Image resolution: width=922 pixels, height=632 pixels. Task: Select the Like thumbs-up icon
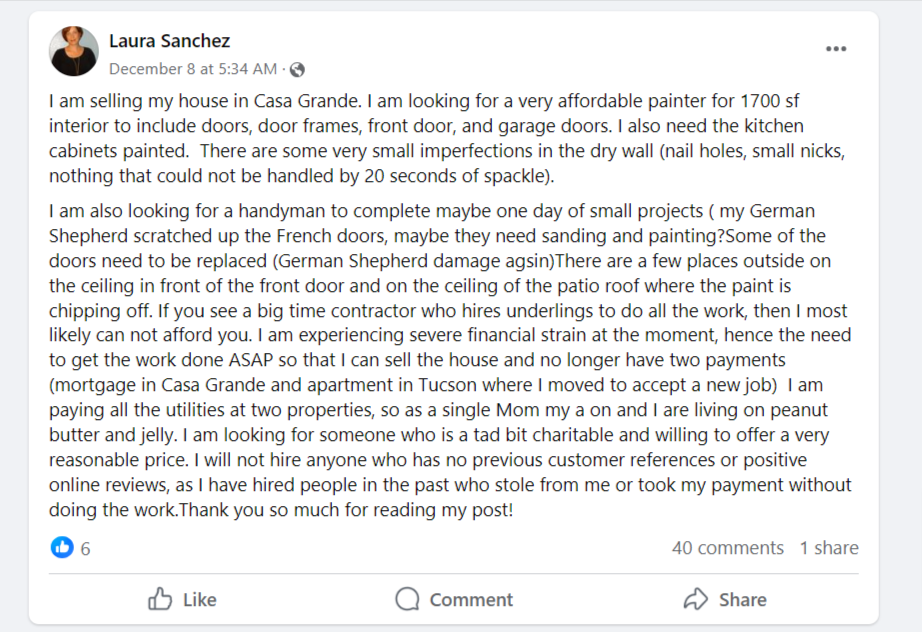coord(160,599)
